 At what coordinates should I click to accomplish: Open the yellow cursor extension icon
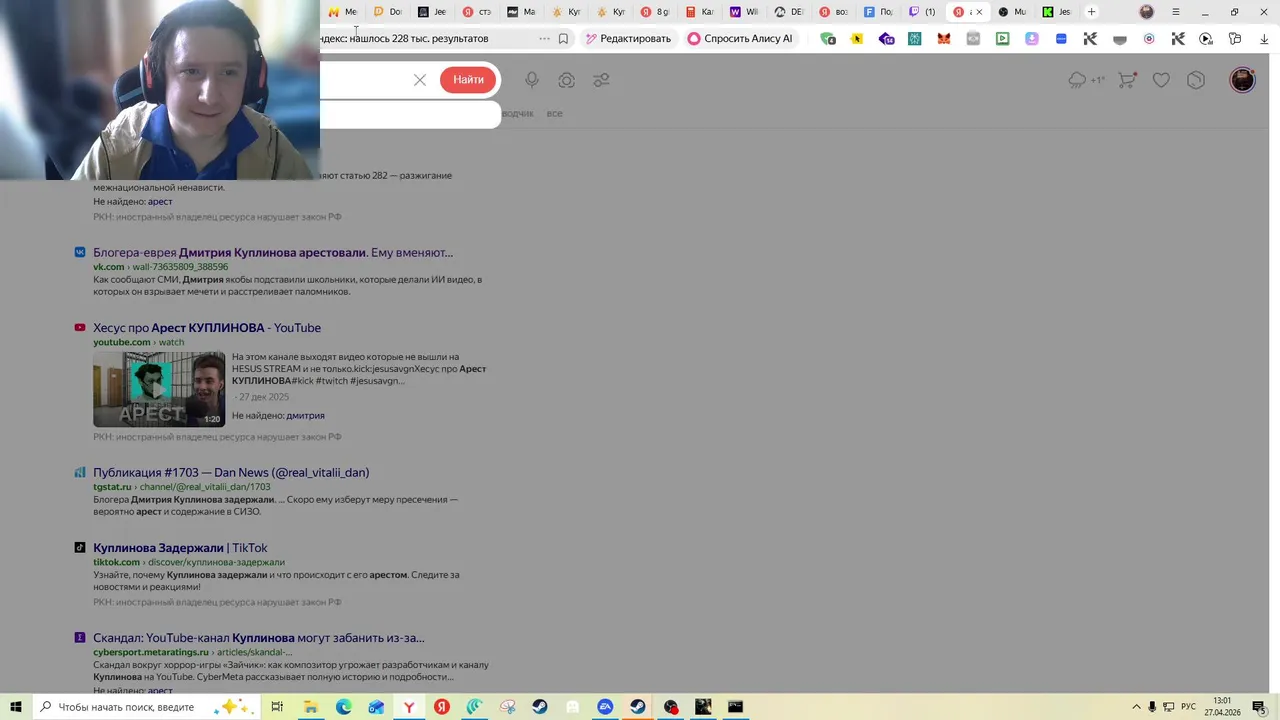coord(857,39)
